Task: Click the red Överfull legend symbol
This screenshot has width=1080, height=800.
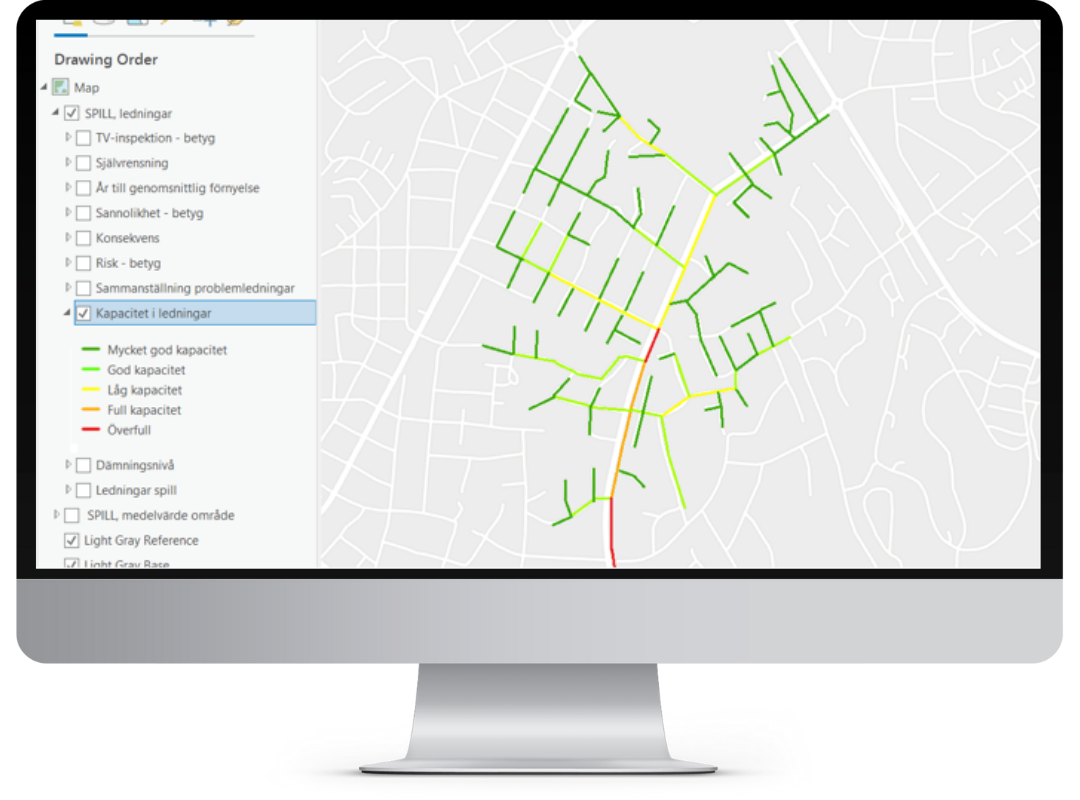Action: [x=90, y=430]
